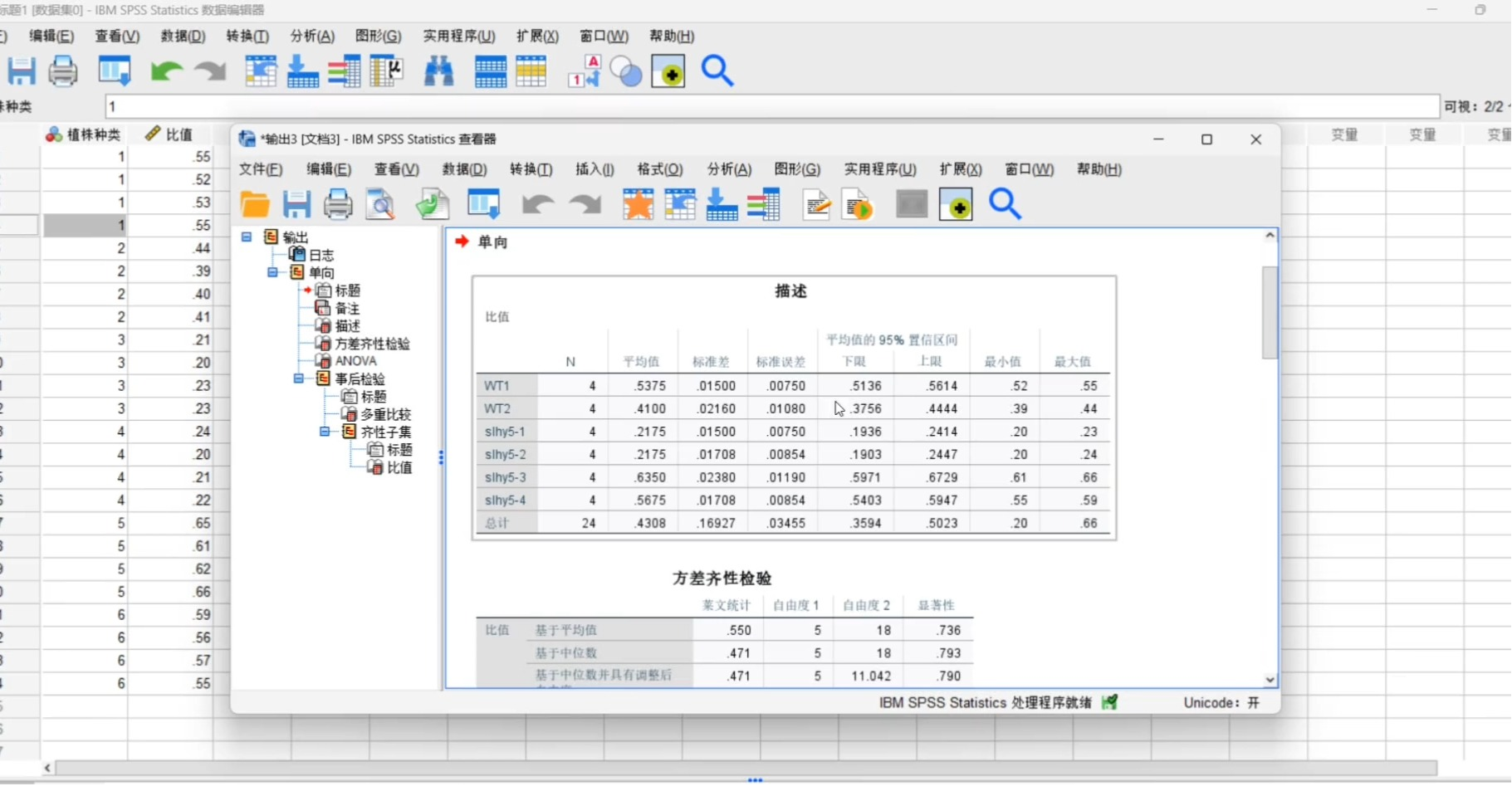This screenshot has height=786, width=1512.
Task: Click the viewer vertical scrollbar down arrow
Action: 1270,679
